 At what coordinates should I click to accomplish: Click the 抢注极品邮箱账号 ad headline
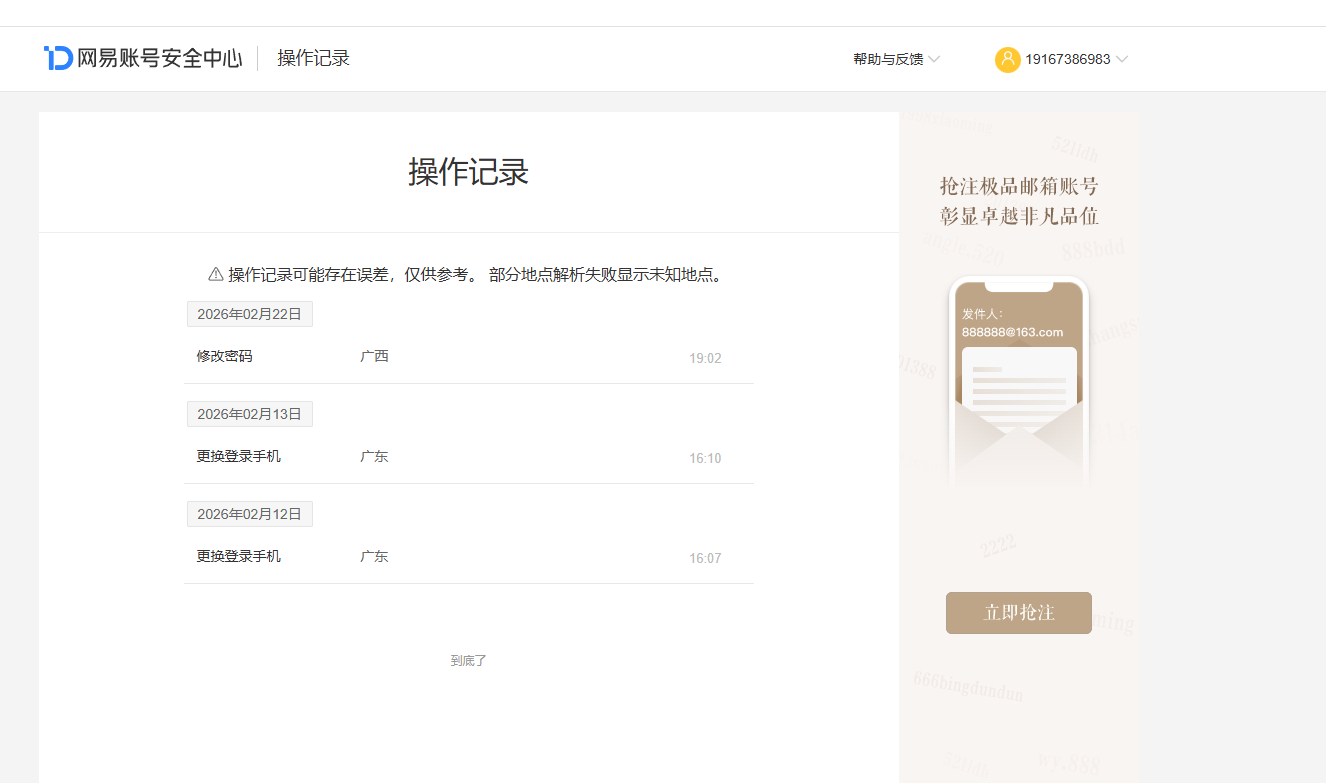[x=1019, y=187]
